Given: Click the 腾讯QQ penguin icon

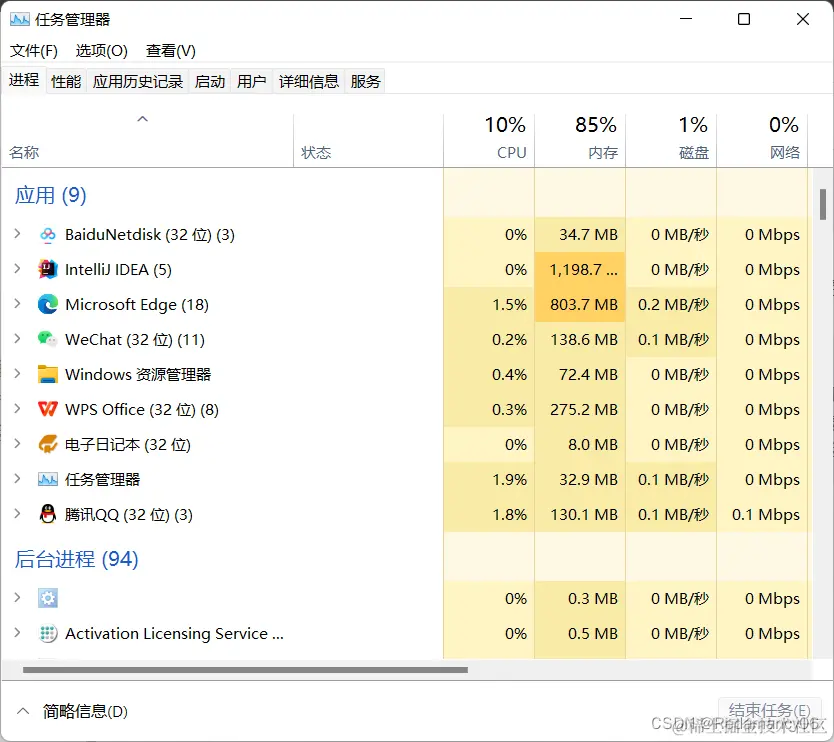Looking at the screenshot, I should click(x=47, y=514).
